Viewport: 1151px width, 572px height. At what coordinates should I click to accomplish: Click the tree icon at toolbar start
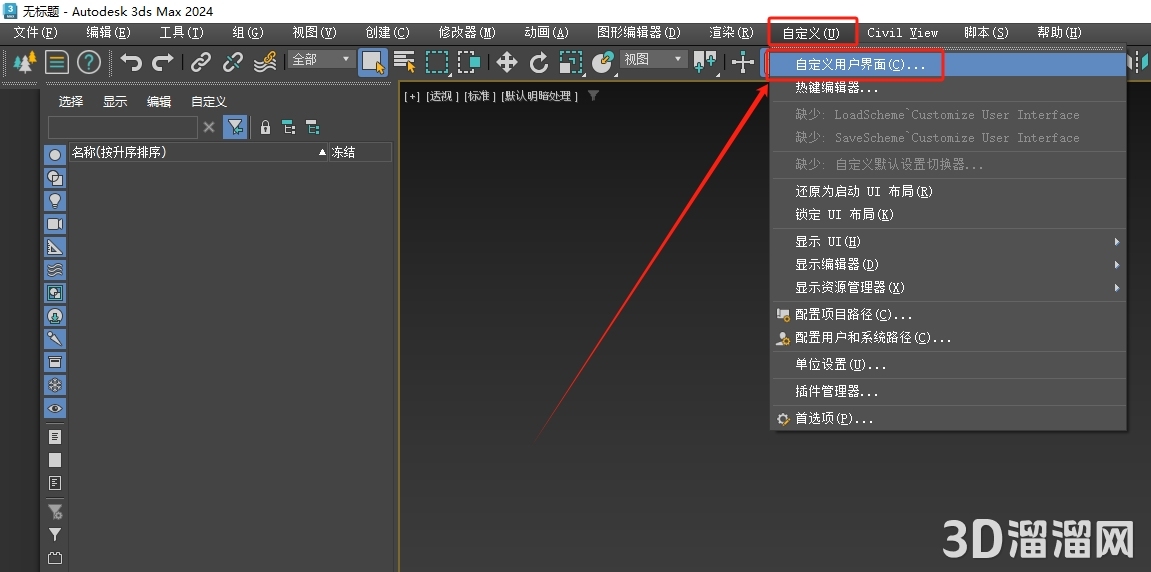(x=25, y=62)
